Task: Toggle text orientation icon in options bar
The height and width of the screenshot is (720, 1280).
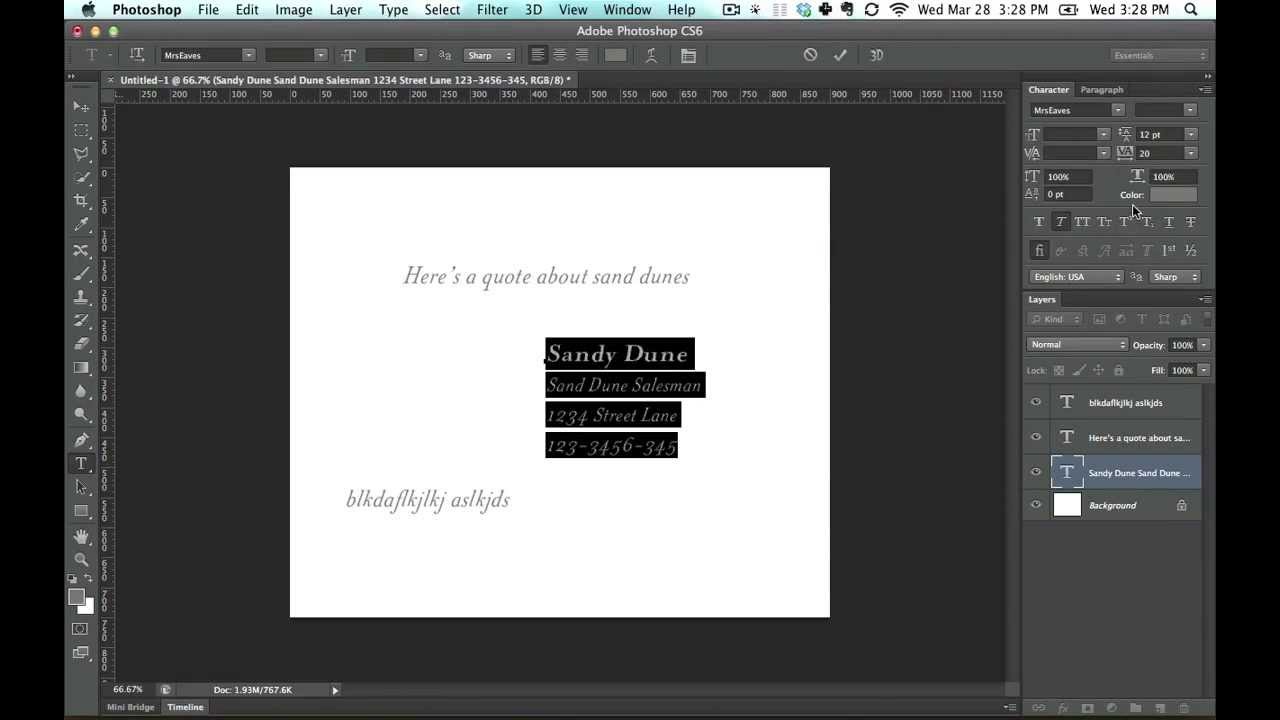Action: [137, 55]
